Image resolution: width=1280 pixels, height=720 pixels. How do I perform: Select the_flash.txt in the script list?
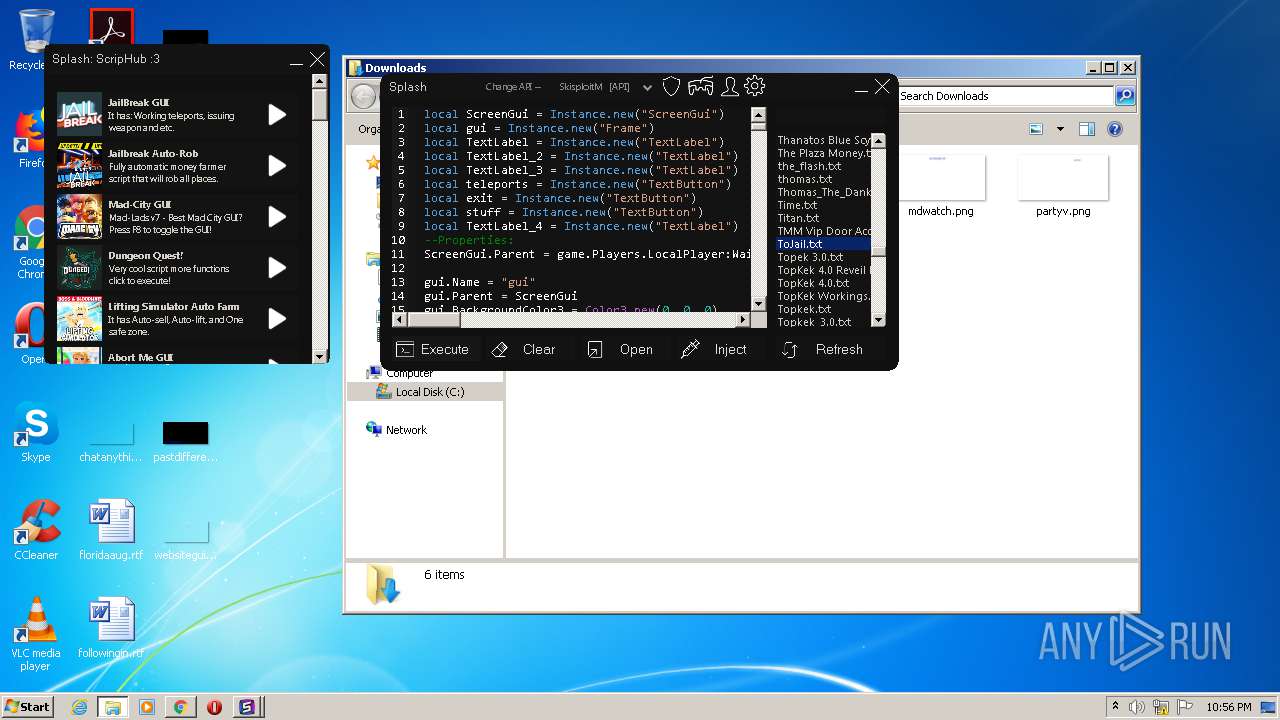click(x=809, y=166)
